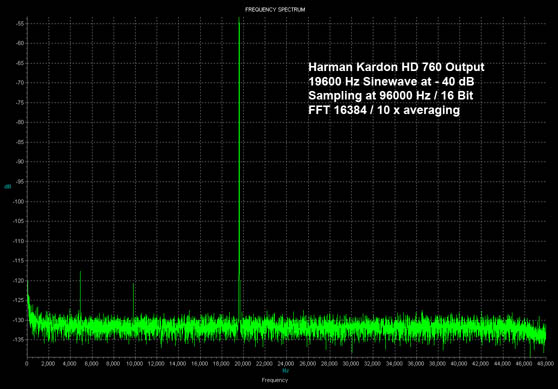Click the 28,000 x-axis tick label

coord(329,364)
